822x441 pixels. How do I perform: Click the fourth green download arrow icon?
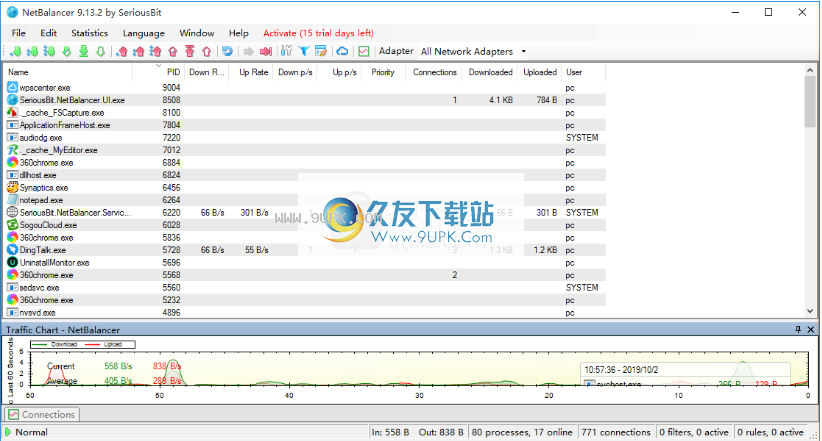click(x=67, y=51)
